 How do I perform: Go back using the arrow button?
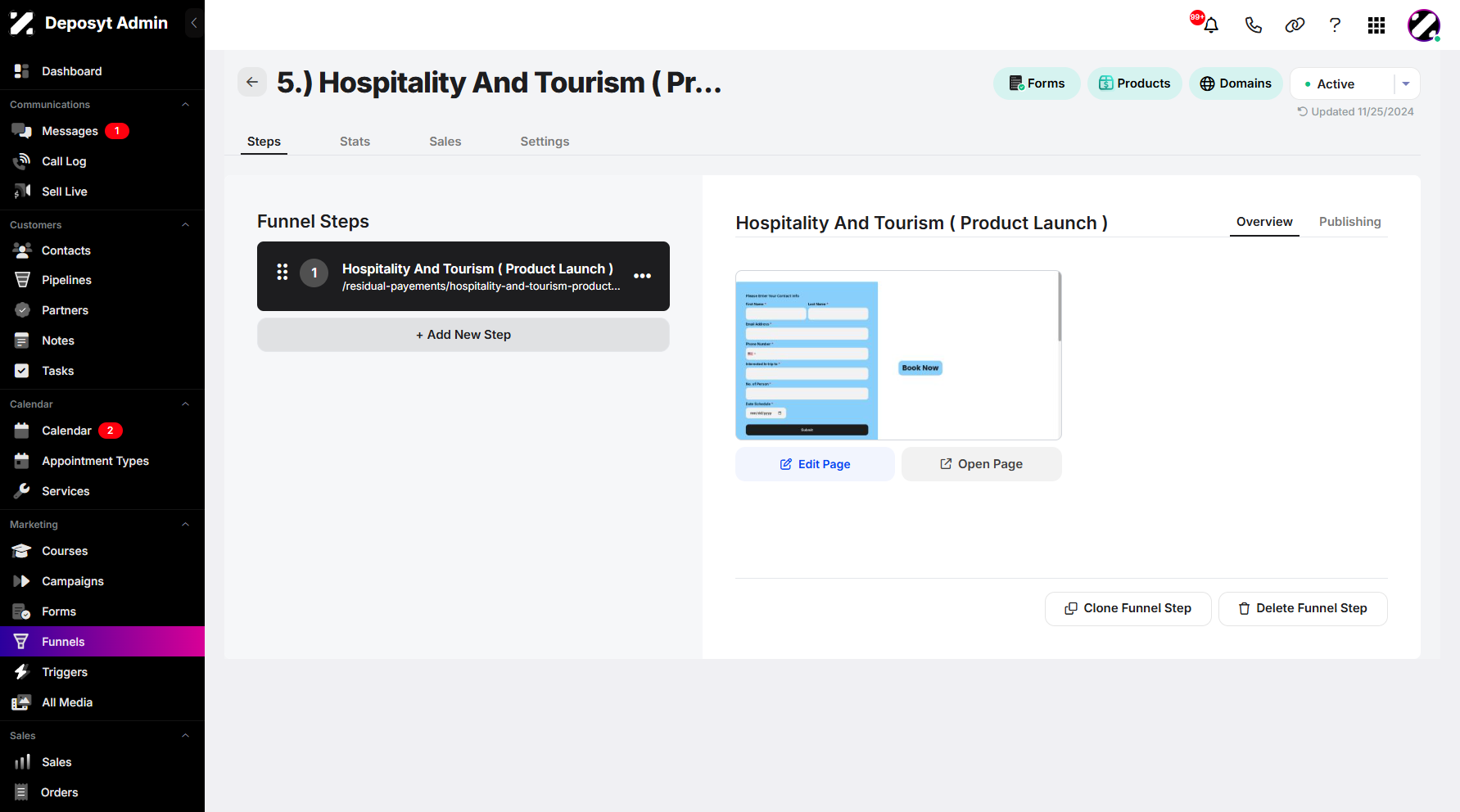(252, 82)
